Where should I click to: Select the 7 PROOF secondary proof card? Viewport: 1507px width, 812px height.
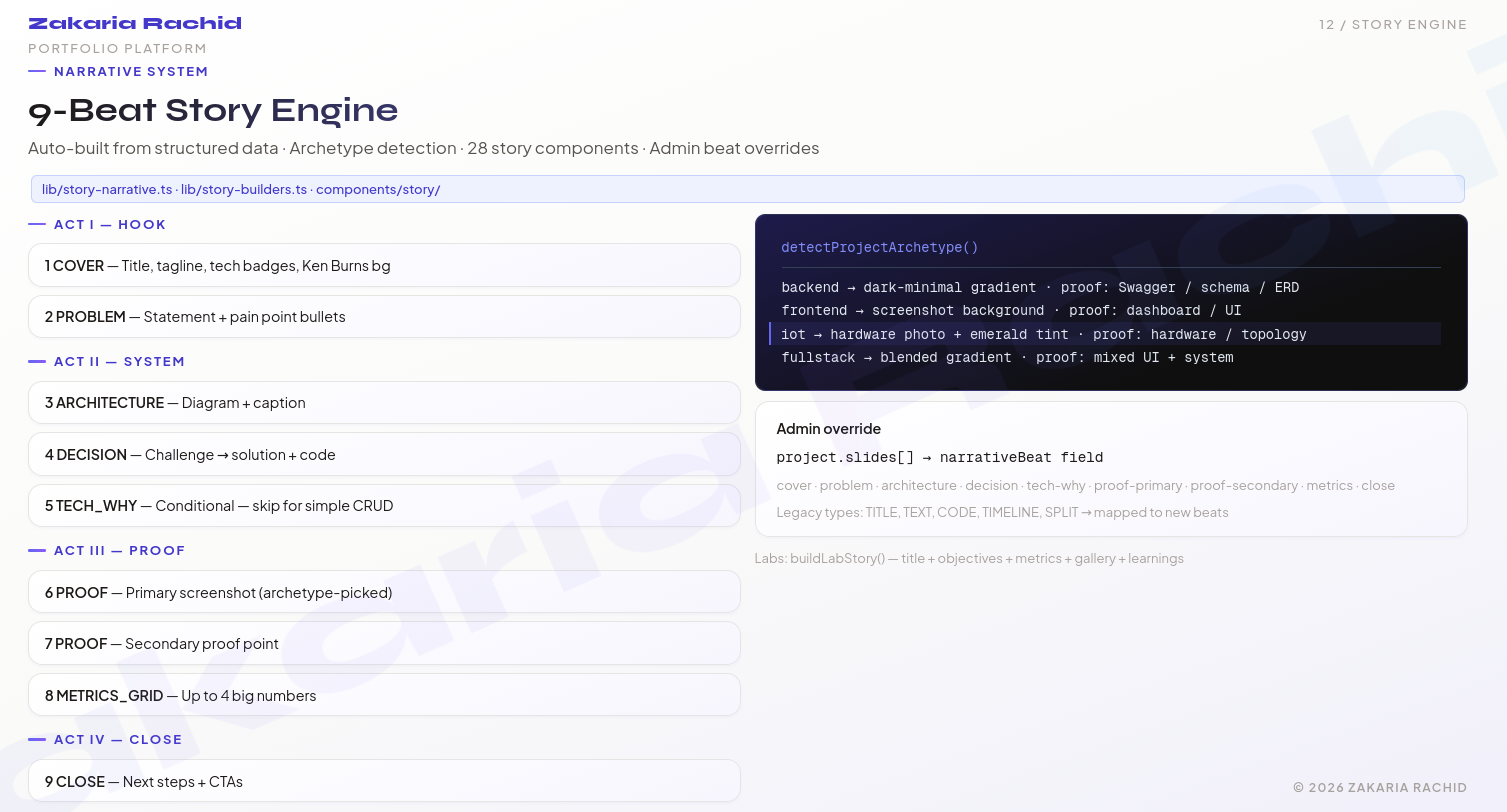point(384,644)
